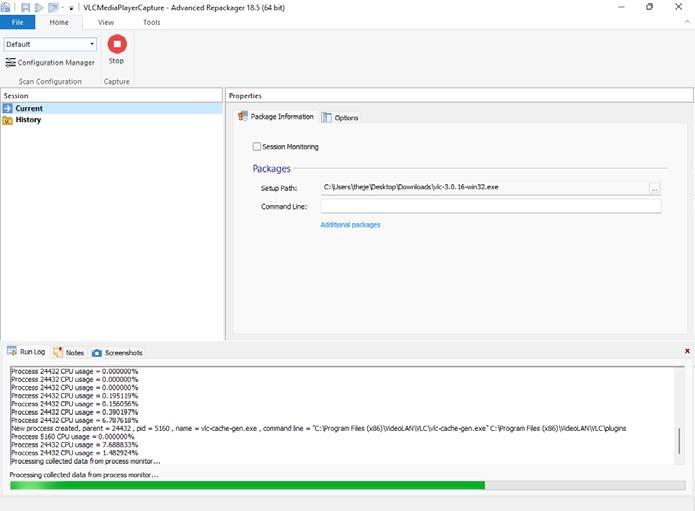Switch to the Notes tab
The image size is (695, 511).
click(69, 353)
